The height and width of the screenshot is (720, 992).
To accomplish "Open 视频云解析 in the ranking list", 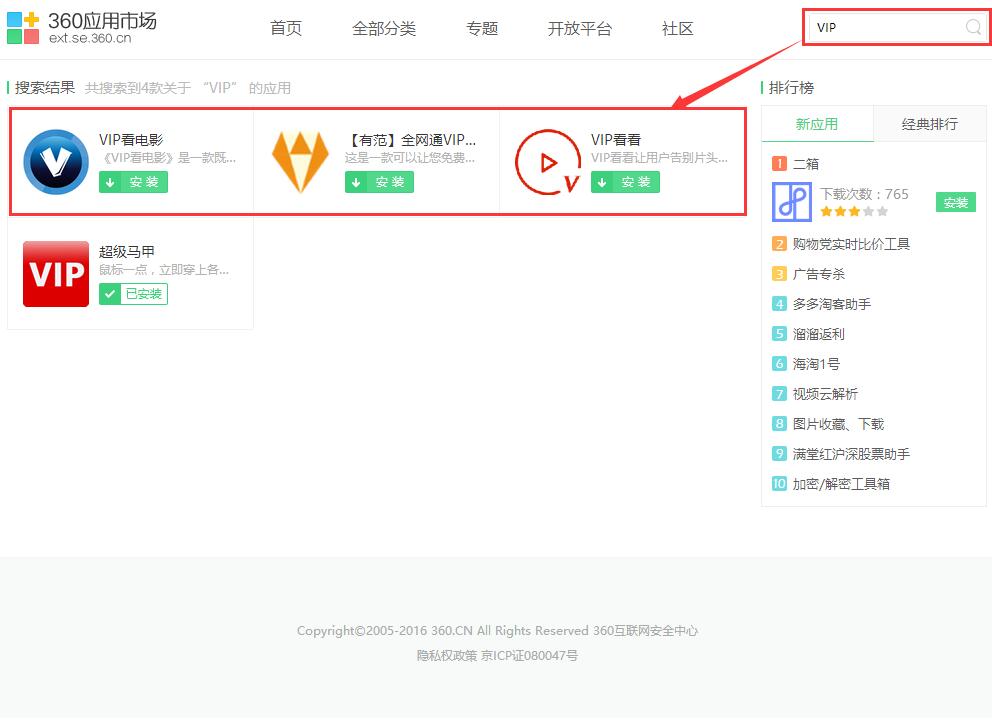I will click(825, 393).
